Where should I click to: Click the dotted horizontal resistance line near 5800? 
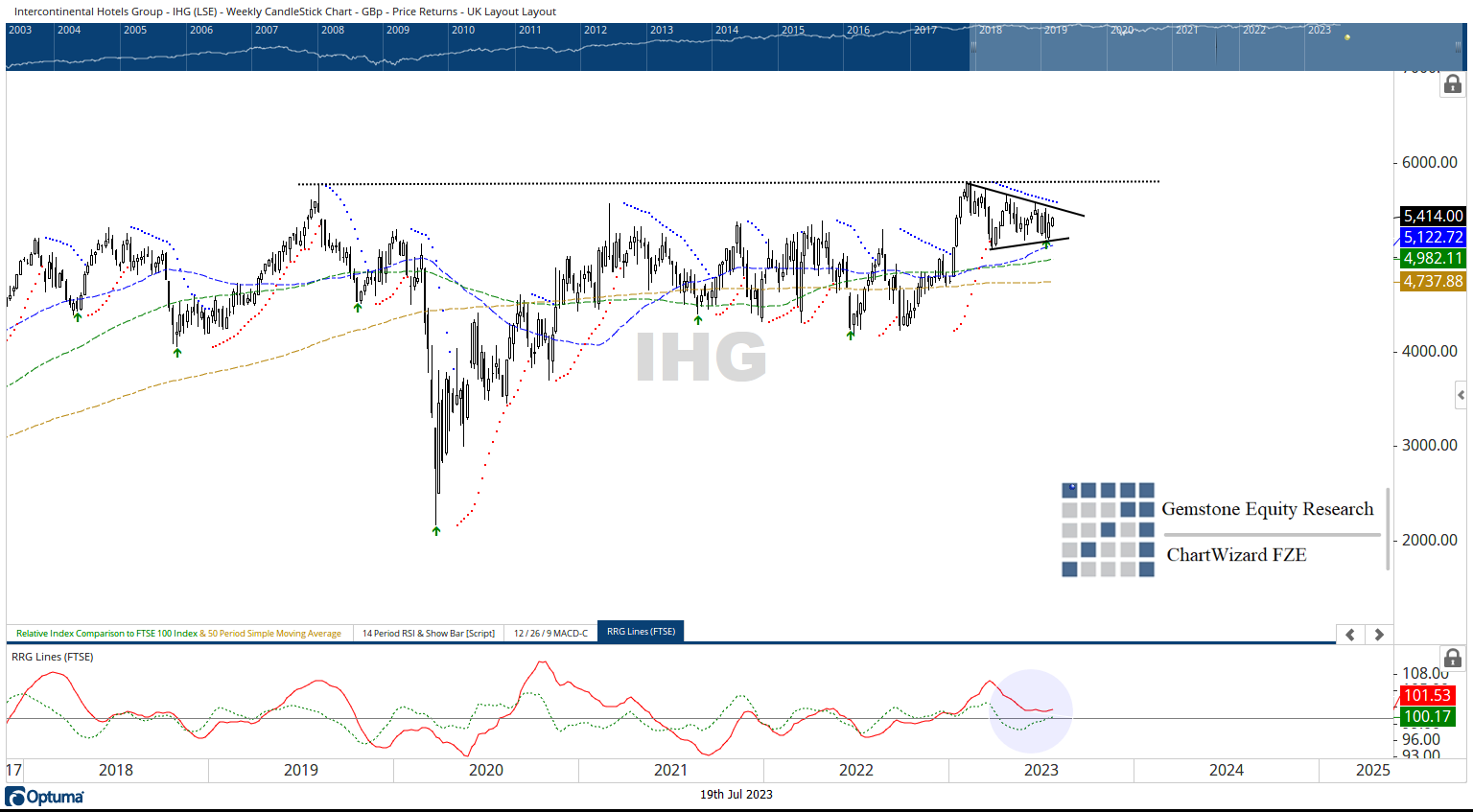click(x=729, y=182)
